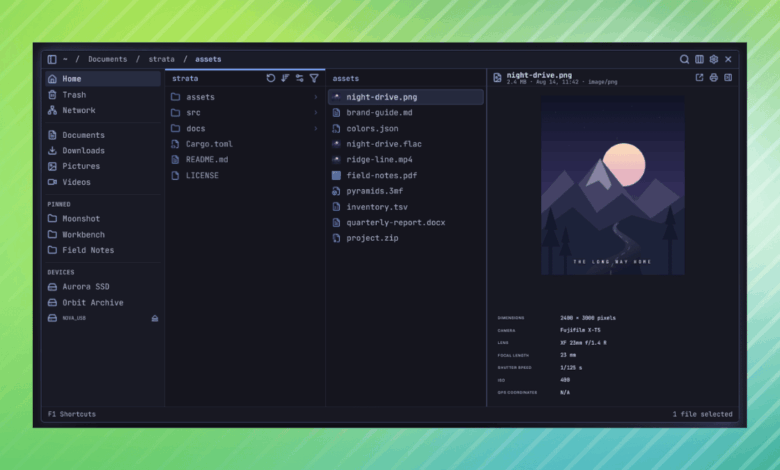Go to Documents breadcrumb
780x470 pixels.
click(x=107, y=59)
